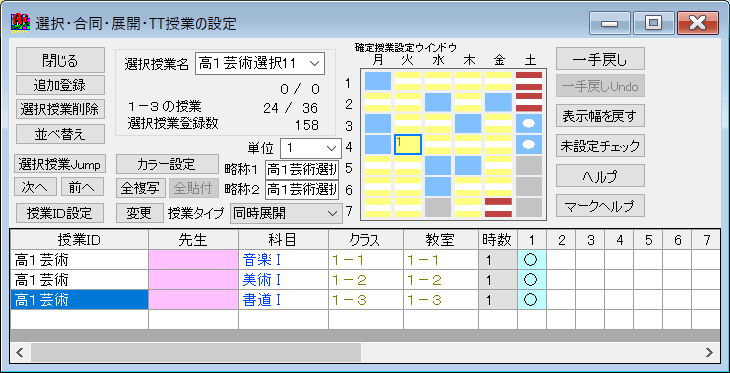Click the 略称2 input field
Viewport: 730px width, 373px height.
click(302, 190)
